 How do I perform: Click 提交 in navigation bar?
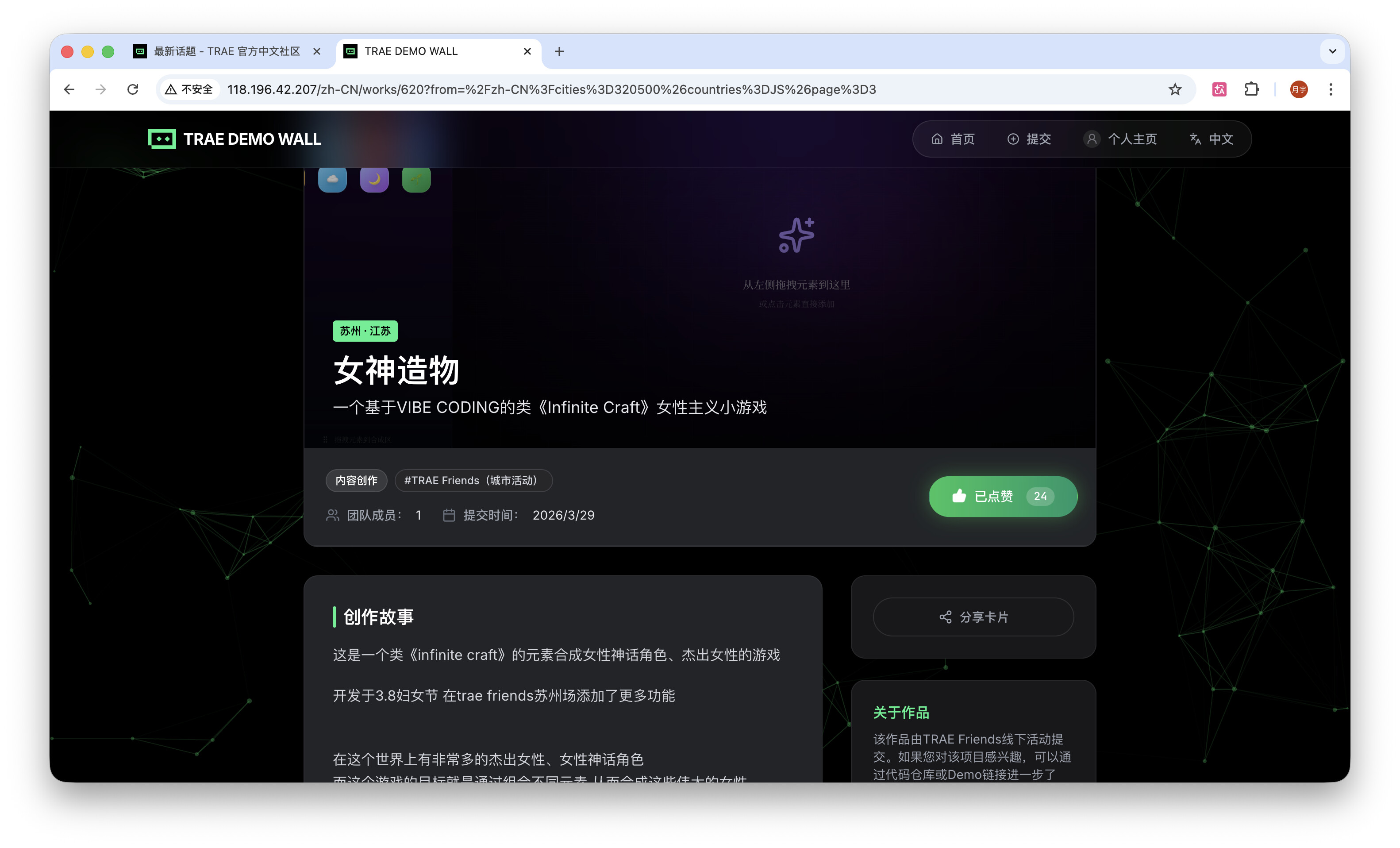coord(1029,139)
